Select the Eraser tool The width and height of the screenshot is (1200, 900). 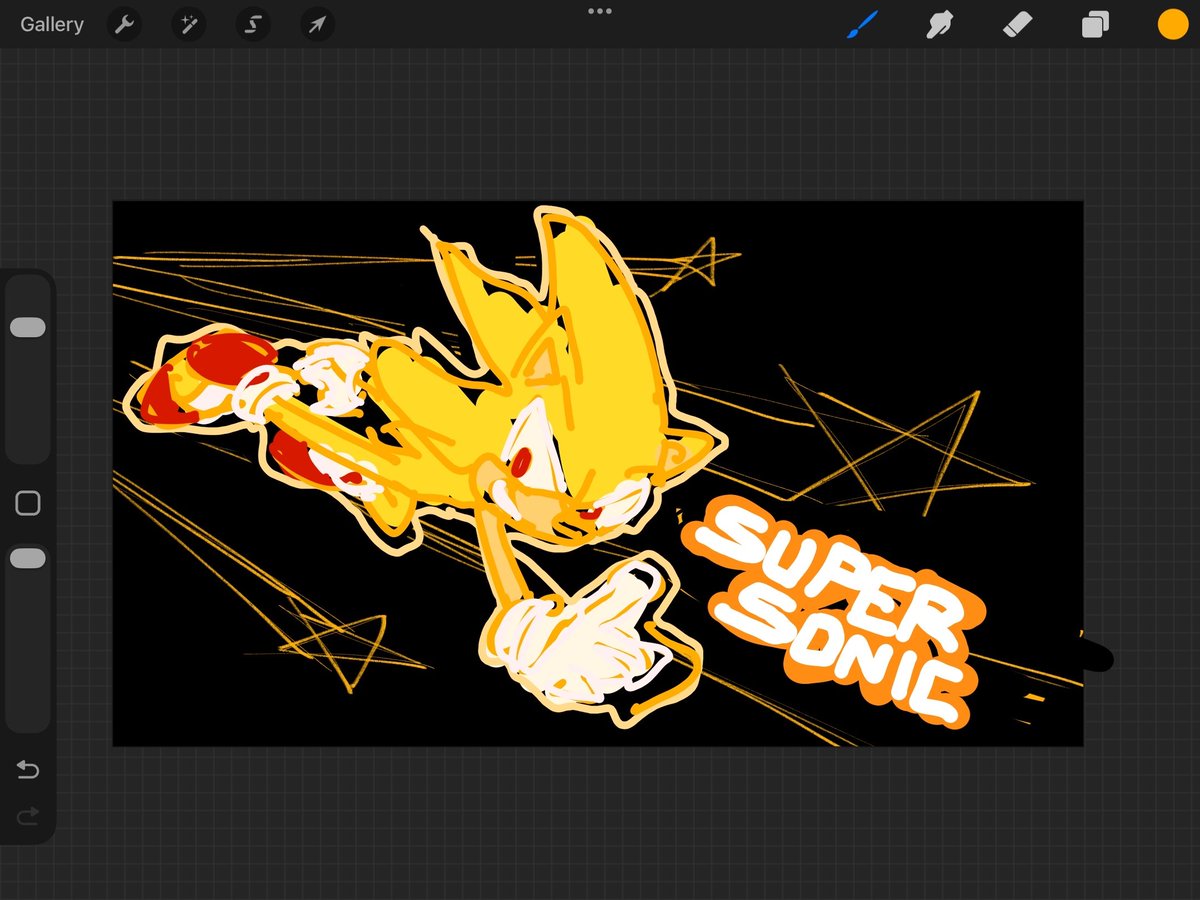[1016, 25]
